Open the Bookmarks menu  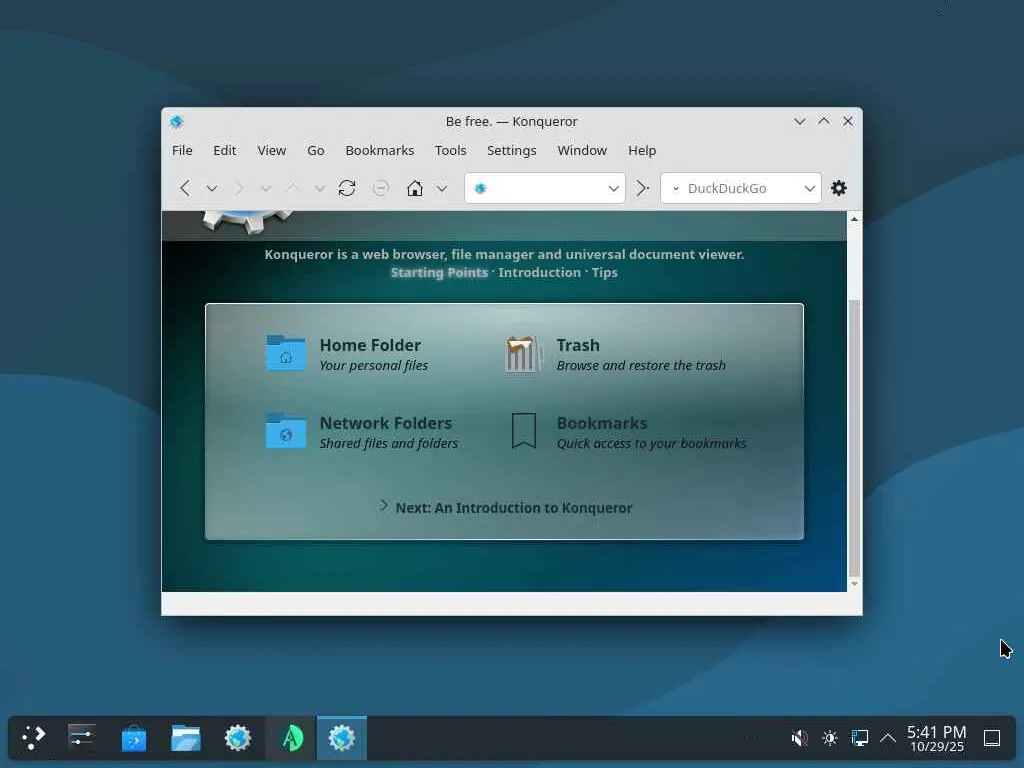click(379, 150)
